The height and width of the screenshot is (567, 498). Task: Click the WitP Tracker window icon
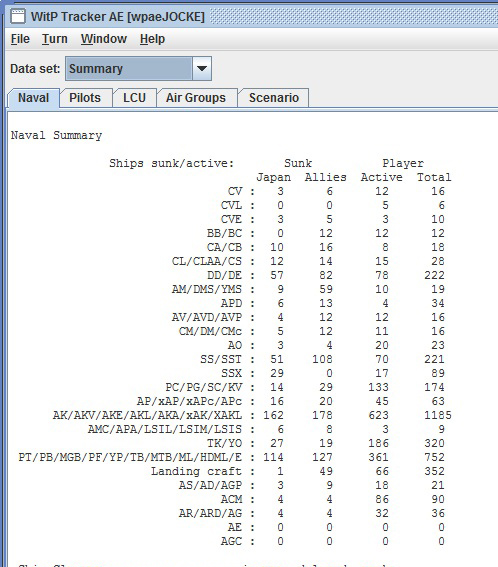point(18,16)
